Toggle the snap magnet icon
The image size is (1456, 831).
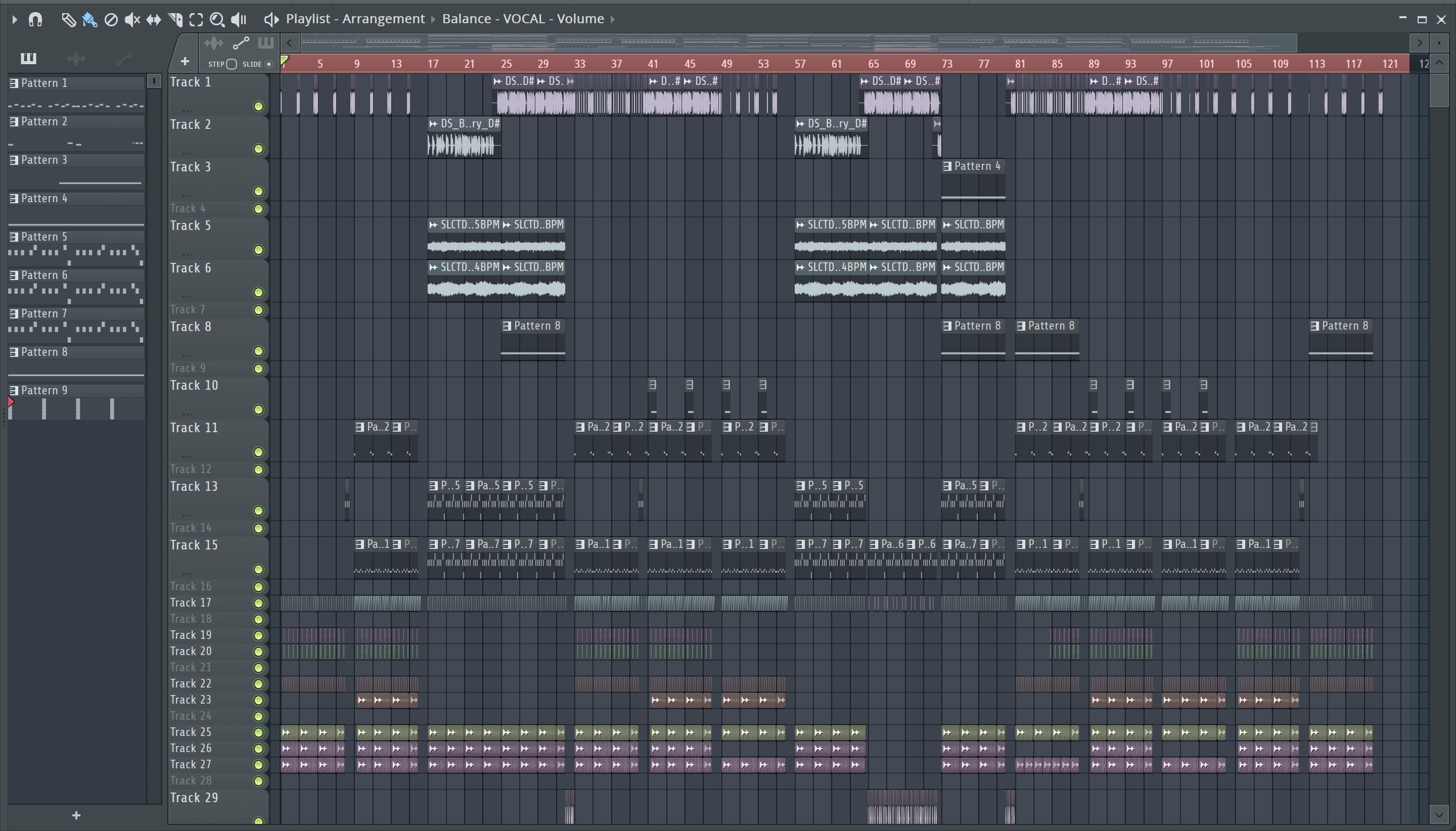point(35,20)
